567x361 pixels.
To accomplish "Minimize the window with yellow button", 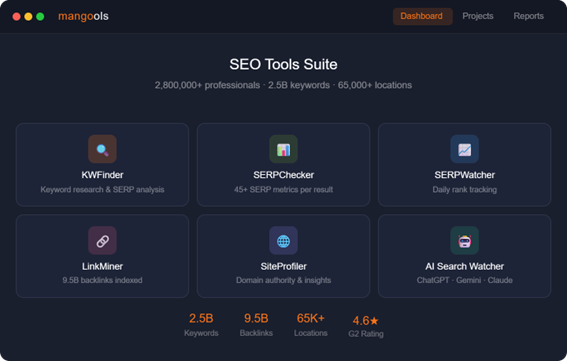I will (28, 17).
